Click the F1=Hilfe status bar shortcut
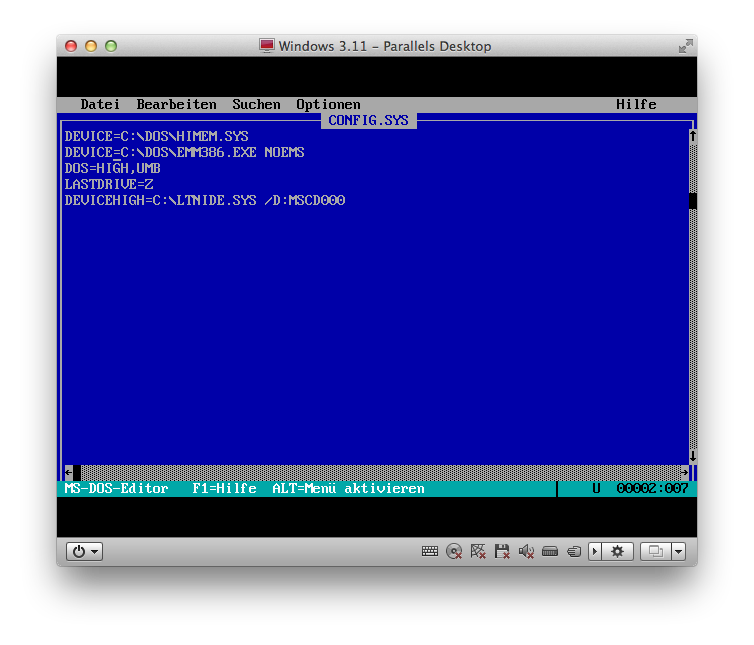This screenshot has width=754, height=645. [x=224, y=489]
